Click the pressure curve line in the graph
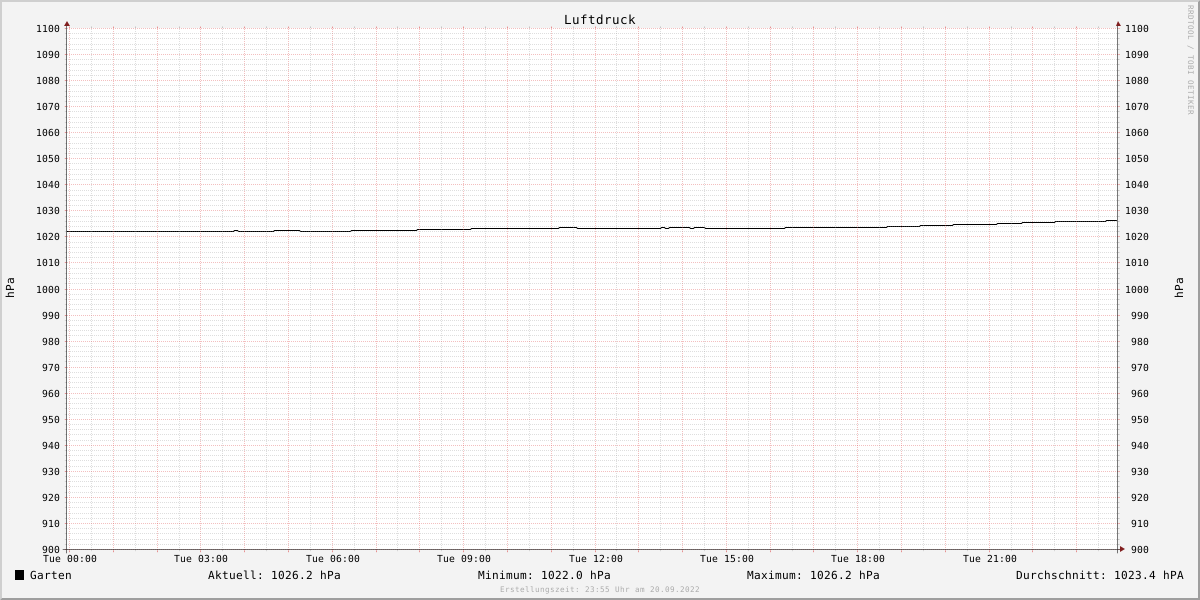Viewport: 1200px width, 600px height. (592, 228)
